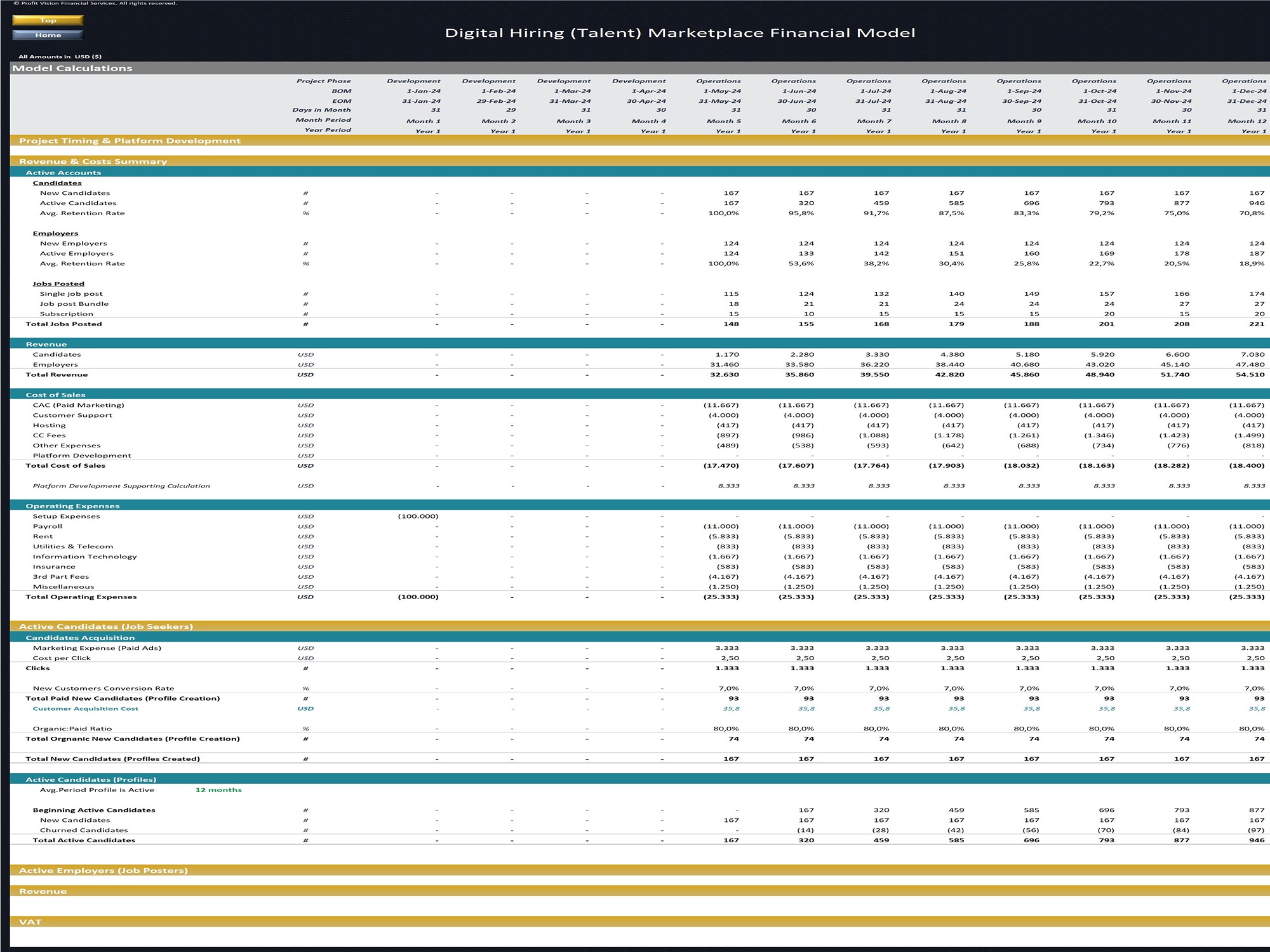Click the Cost per Click row label
Screen dimensions: 1270x952
[x=62, y=658]
